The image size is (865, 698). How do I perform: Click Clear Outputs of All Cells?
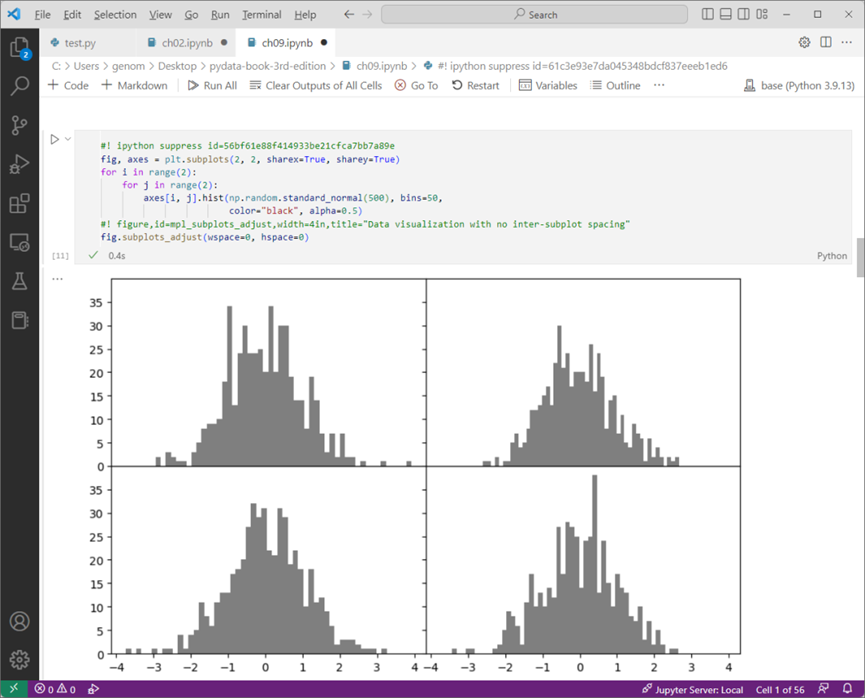pos(316,86)
